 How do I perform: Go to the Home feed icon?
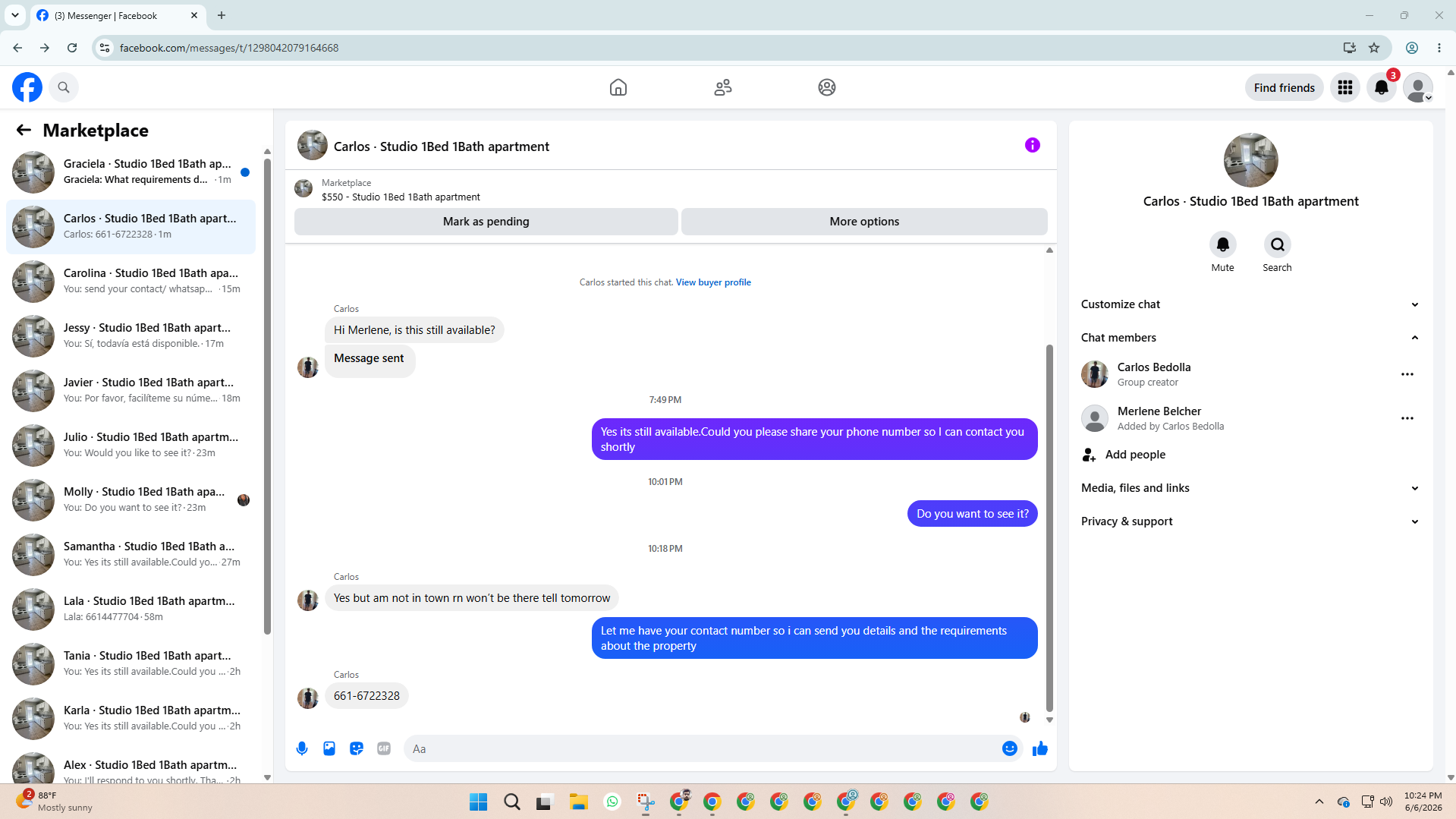(x=618, y=87)
